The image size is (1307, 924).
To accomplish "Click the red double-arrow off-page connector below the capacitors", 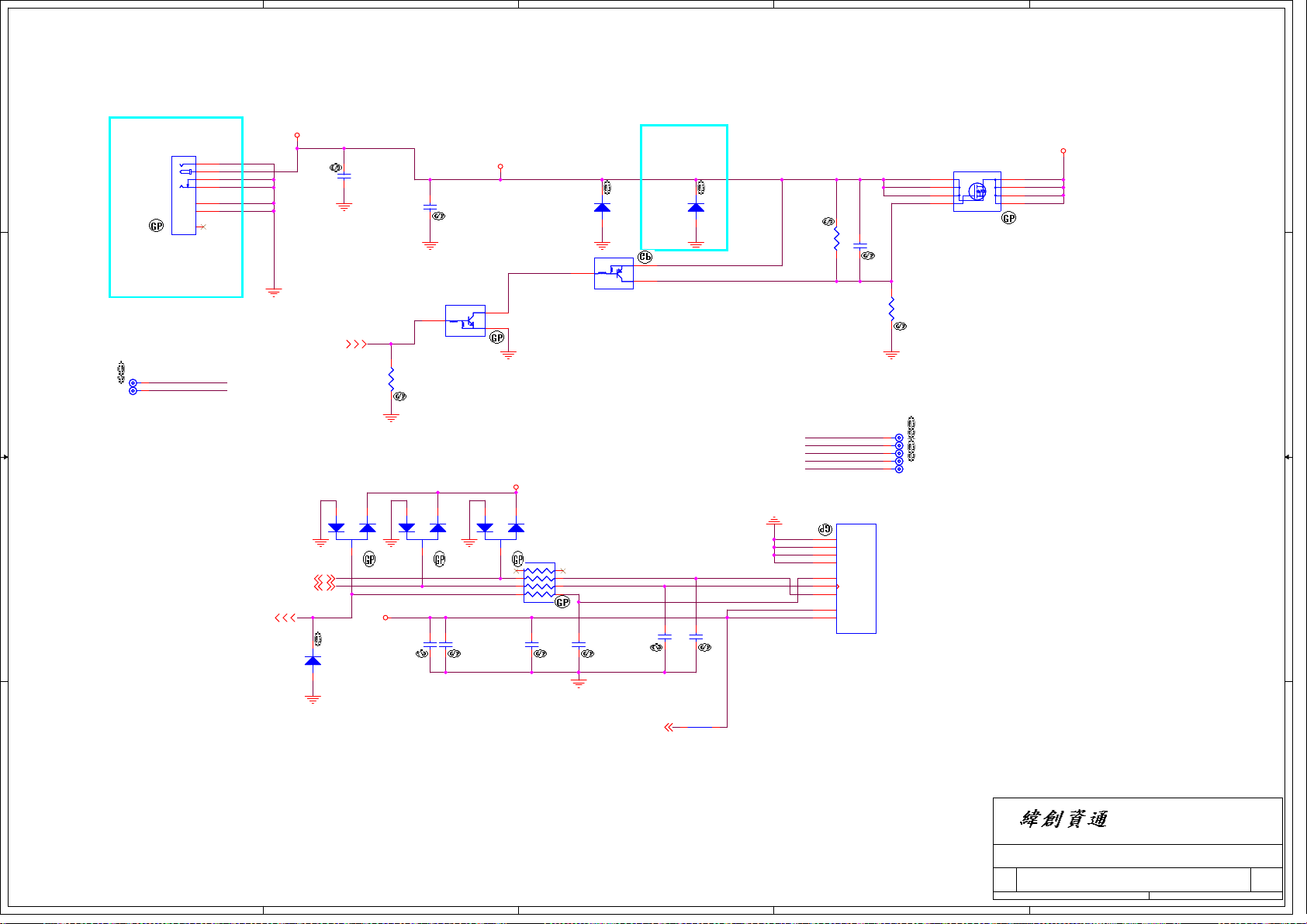I will point(669,727).
